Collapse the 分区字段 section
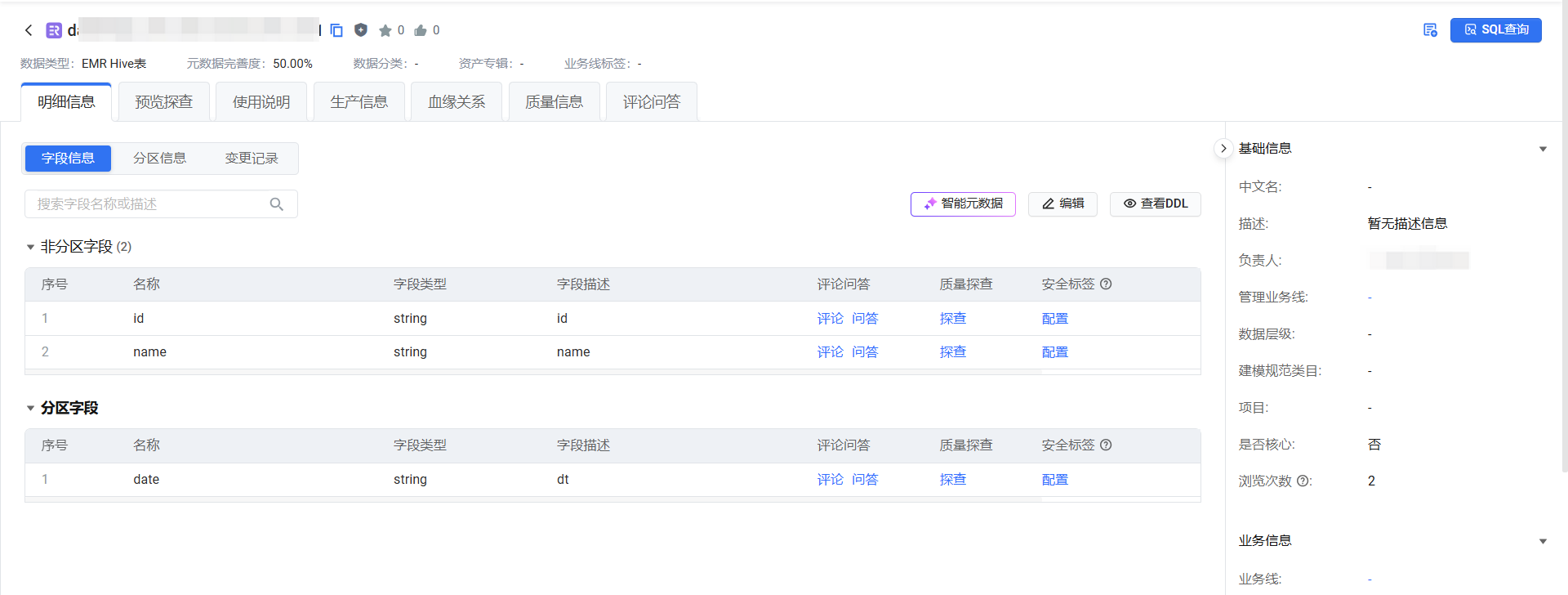Screen dimensions: 1568x595 pyautogui.click(x=30, y=408)
